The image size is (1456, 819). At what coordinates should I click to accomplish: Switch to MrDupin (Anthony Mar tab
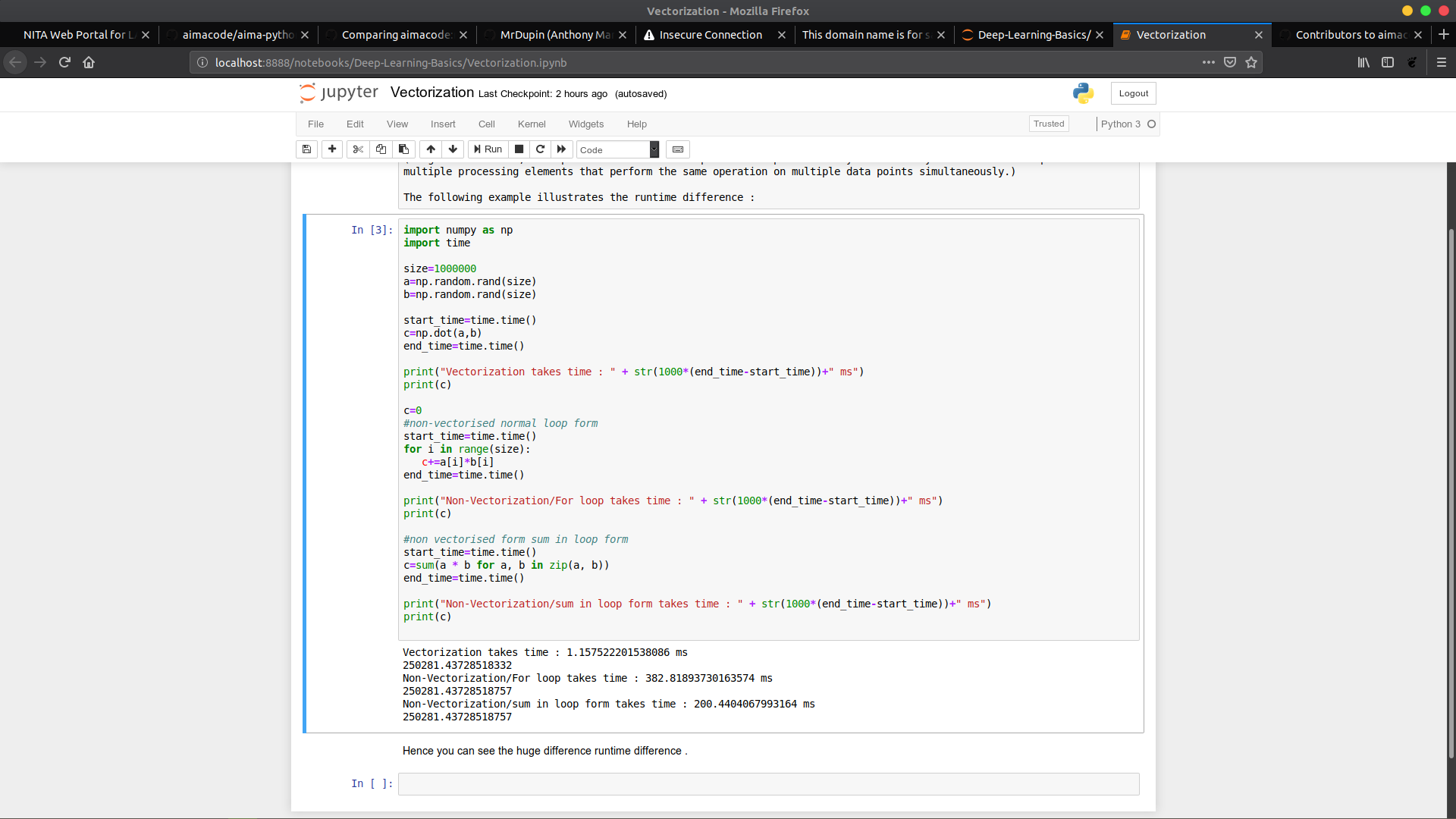[555, 35]
